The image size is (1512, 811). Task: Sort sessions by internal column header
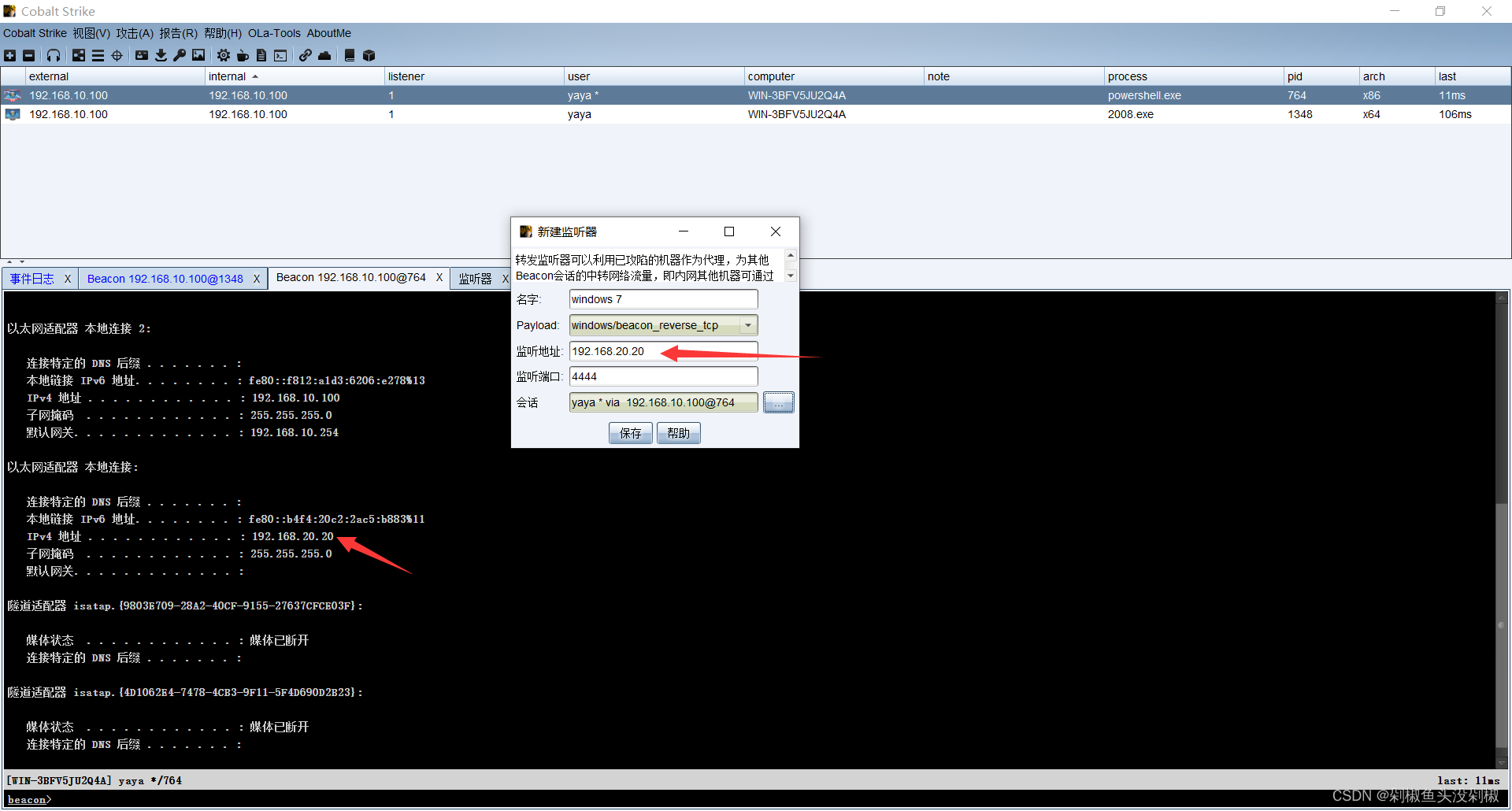tap(294, 76)
